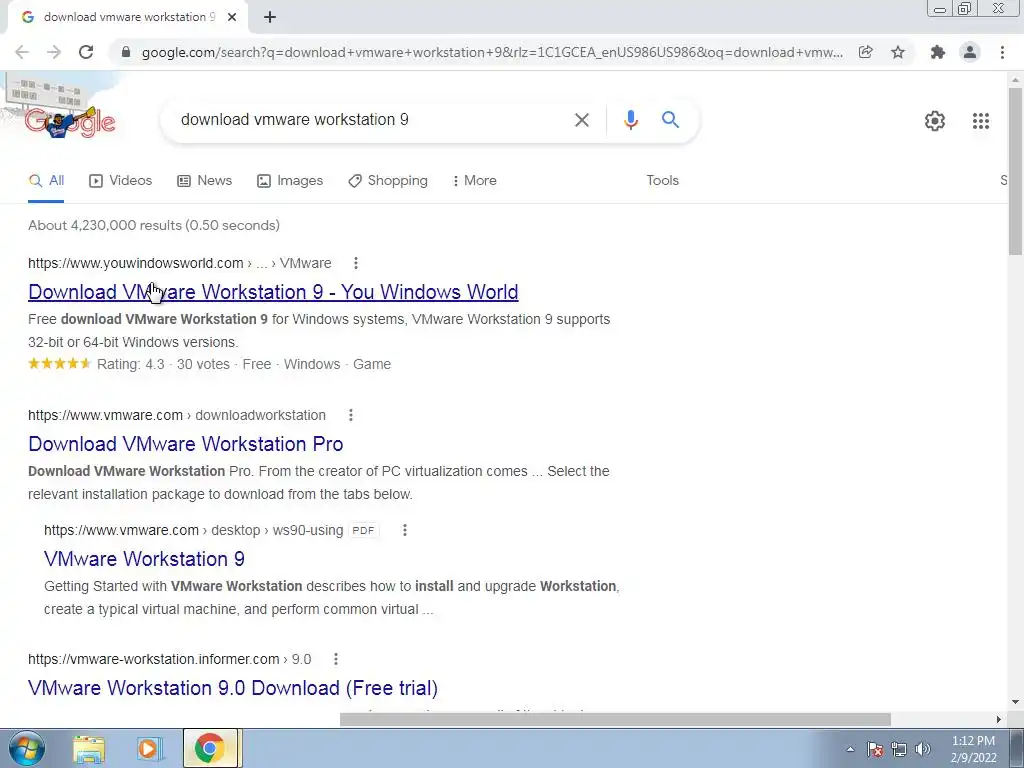Click the vmware-workstation.informer.com URL
This screenshot has height=768, width=1024.
[x=170, y=660]
